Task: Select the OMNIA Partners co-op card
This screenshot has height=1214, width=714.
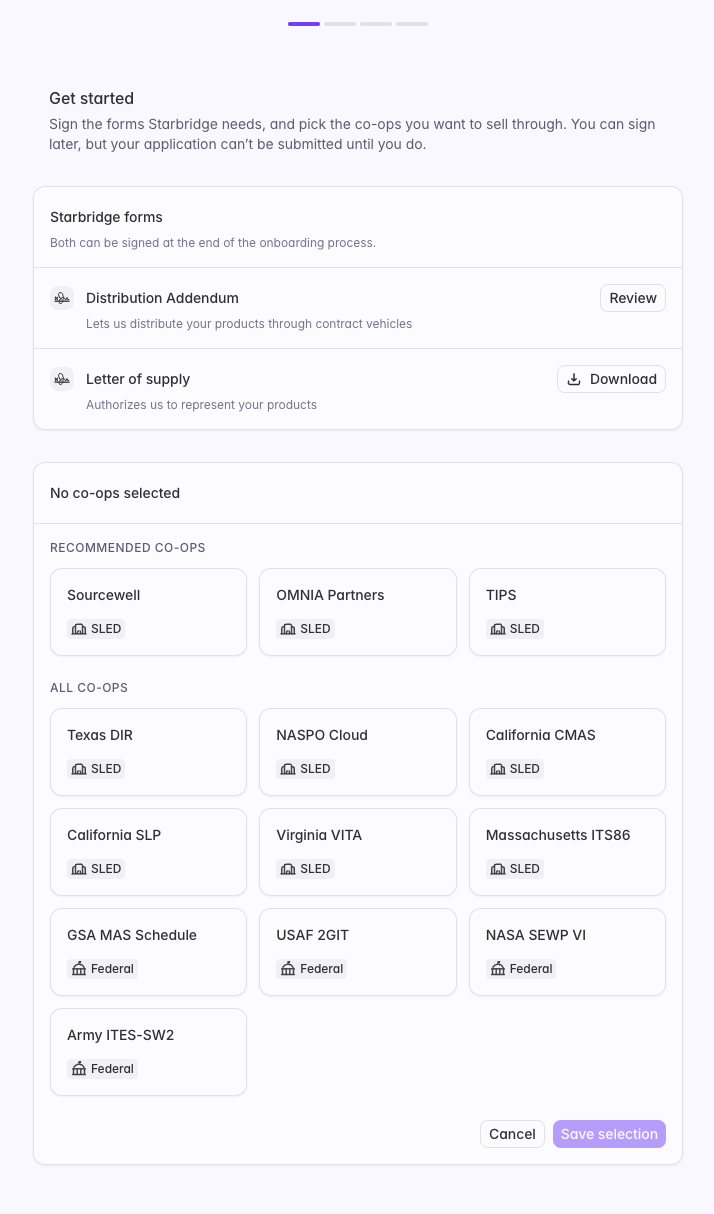Action: (358, 612)
